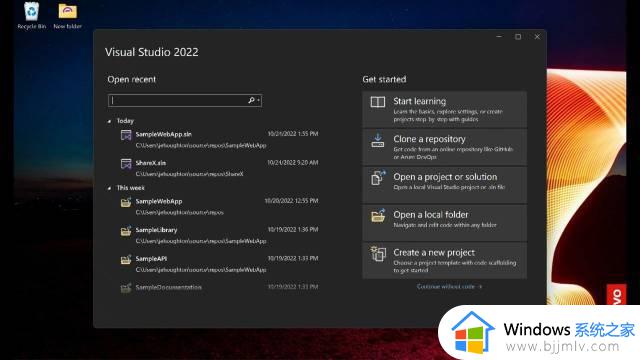Click the SampleDocumentation folder icon
Viewport: 640px width, 360px height.
coord(126,288)
